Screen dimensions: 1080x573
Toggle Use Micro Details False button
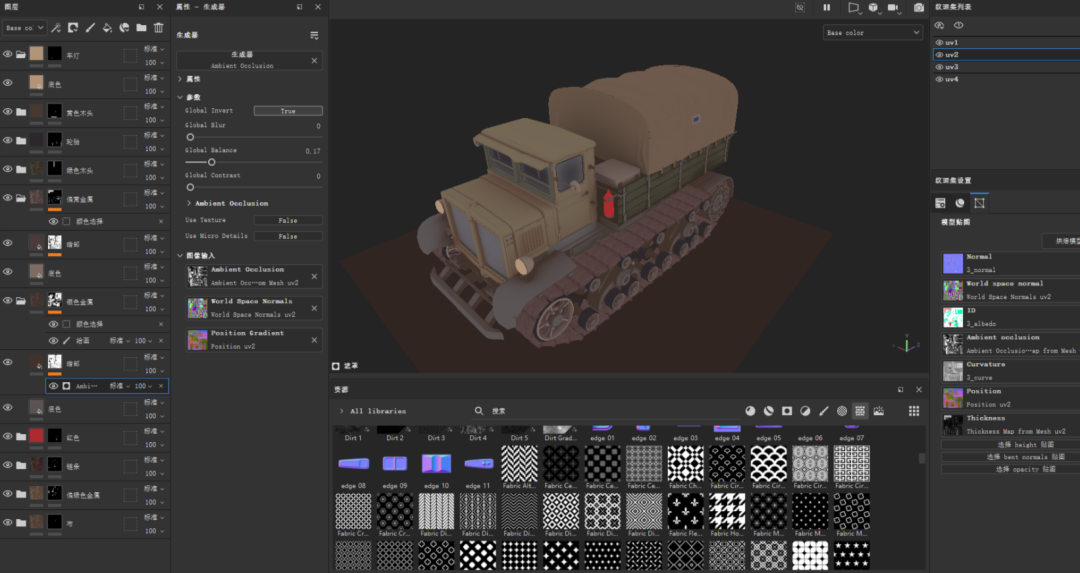coord(288,236)
